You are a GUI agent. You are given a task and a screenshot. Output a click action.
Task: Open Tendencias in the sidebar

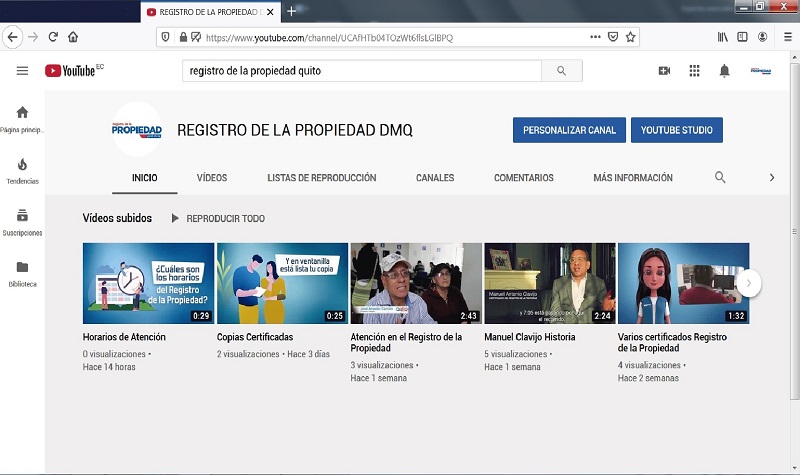click(x=22, y=171)
